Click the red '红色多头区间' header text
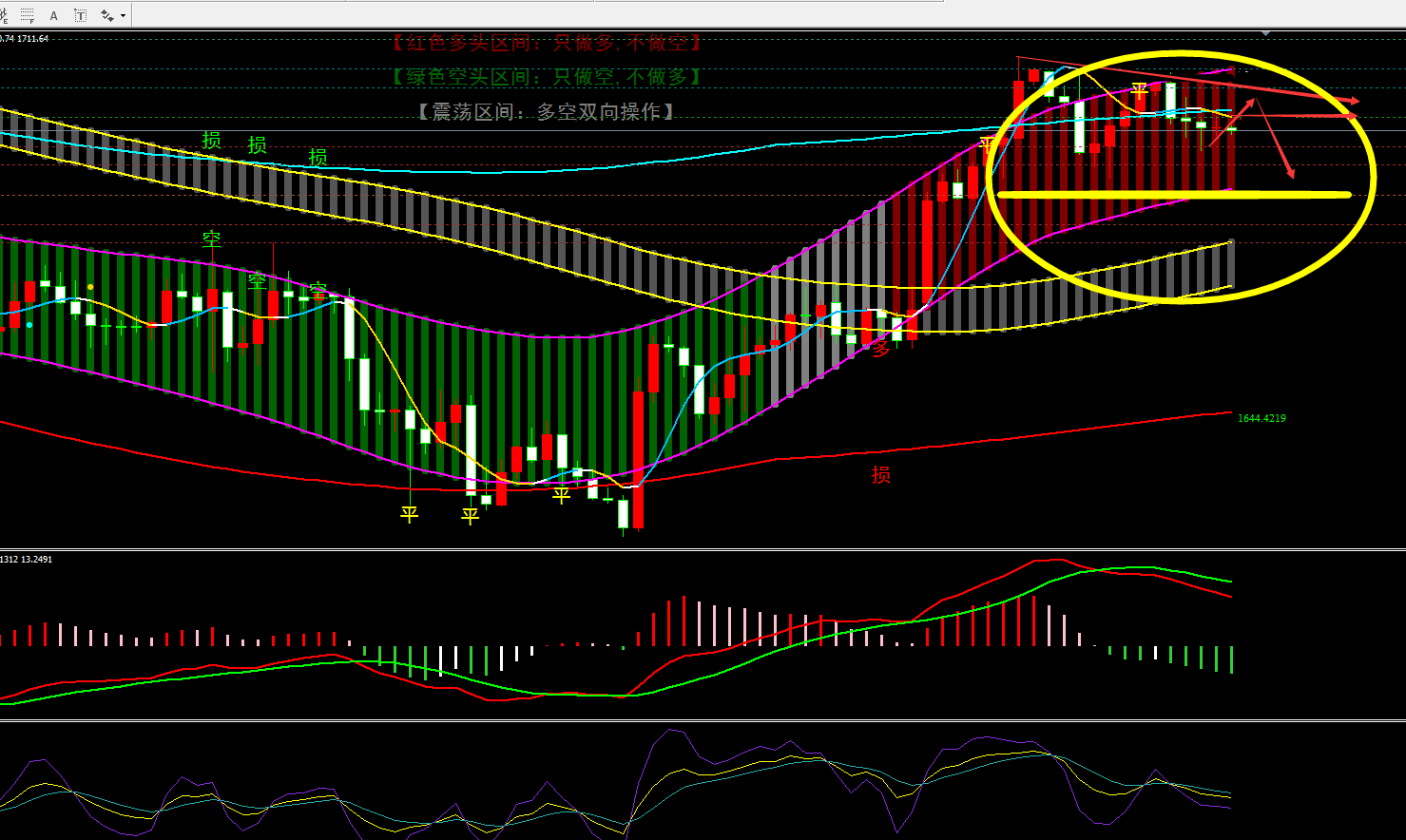The image size is (1406, 840). pos(546,43)
